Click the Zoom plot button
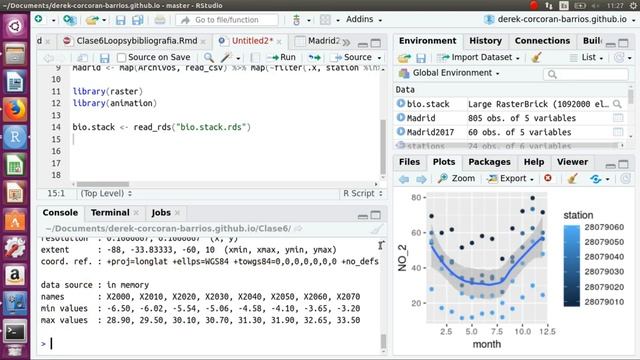Screen dimensions: 640x360 pos(456,179)
